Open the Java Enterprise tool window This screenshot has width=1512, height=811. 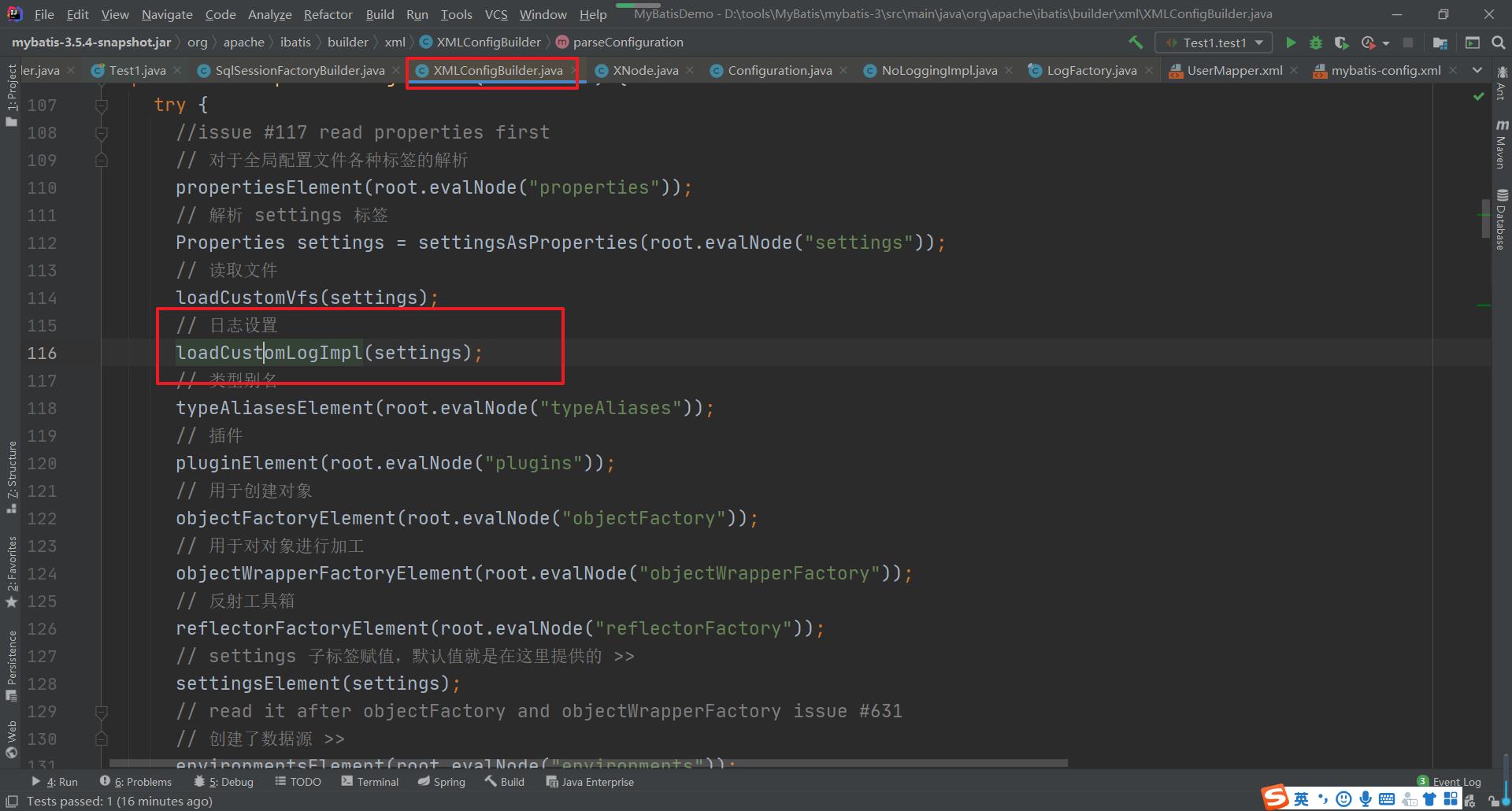(x=590, y=782)
